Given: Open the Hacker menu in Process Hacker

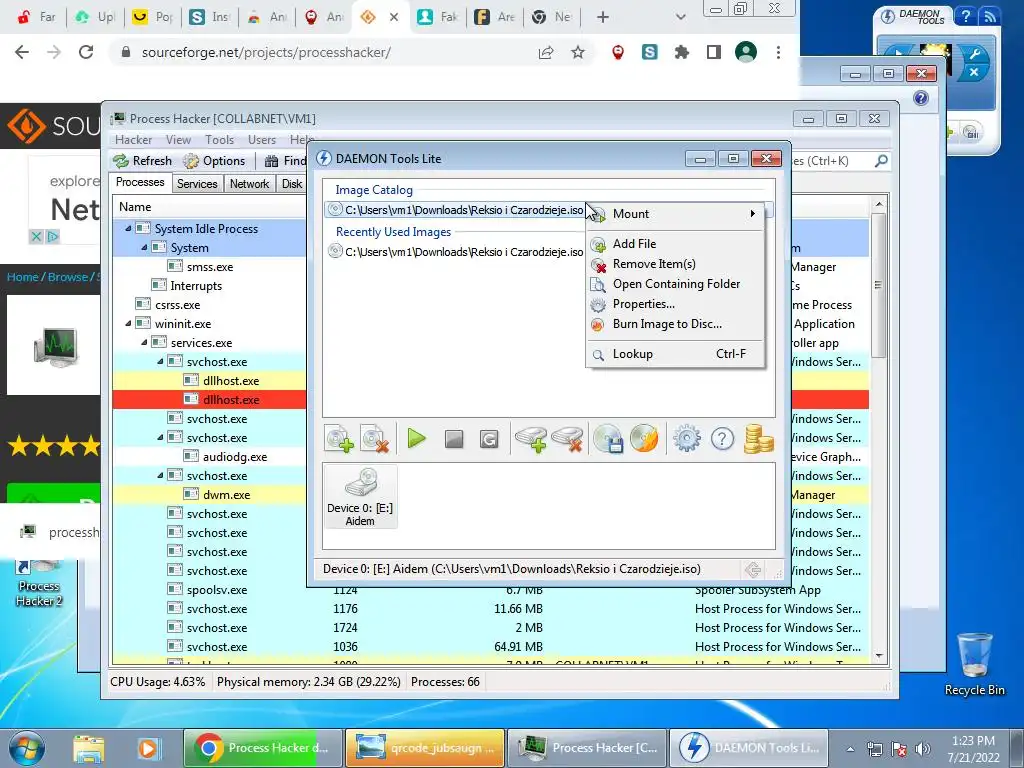Looking at the screenshot, I should (133, 140).
